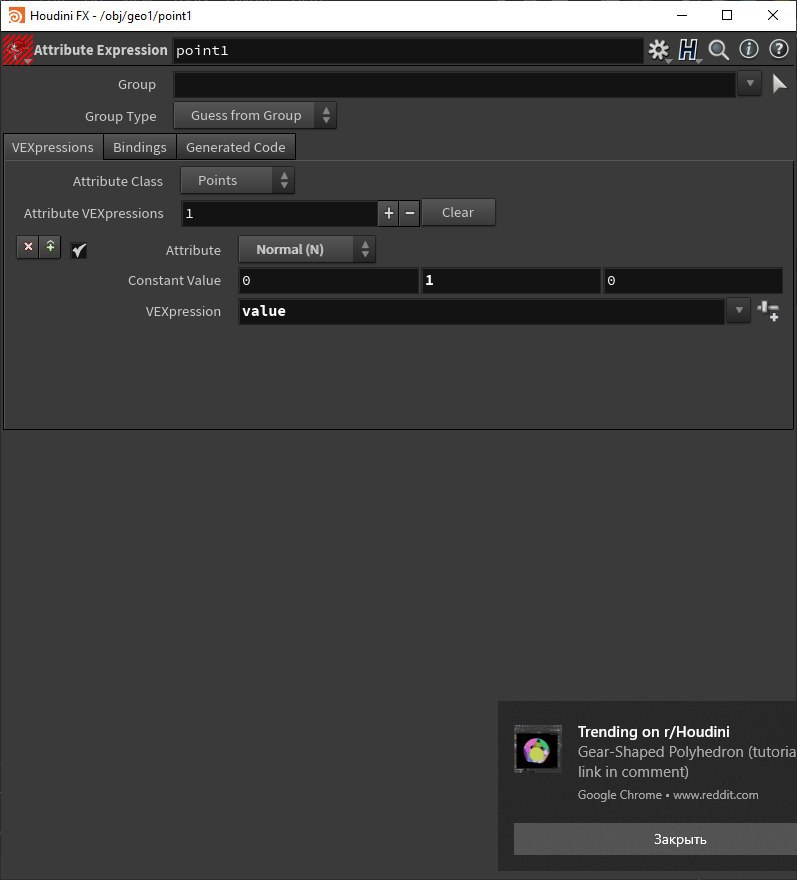Remove a VEXpression with minus button
The height and width of the screenshot is (880, 797).
[x=410, y=213]
